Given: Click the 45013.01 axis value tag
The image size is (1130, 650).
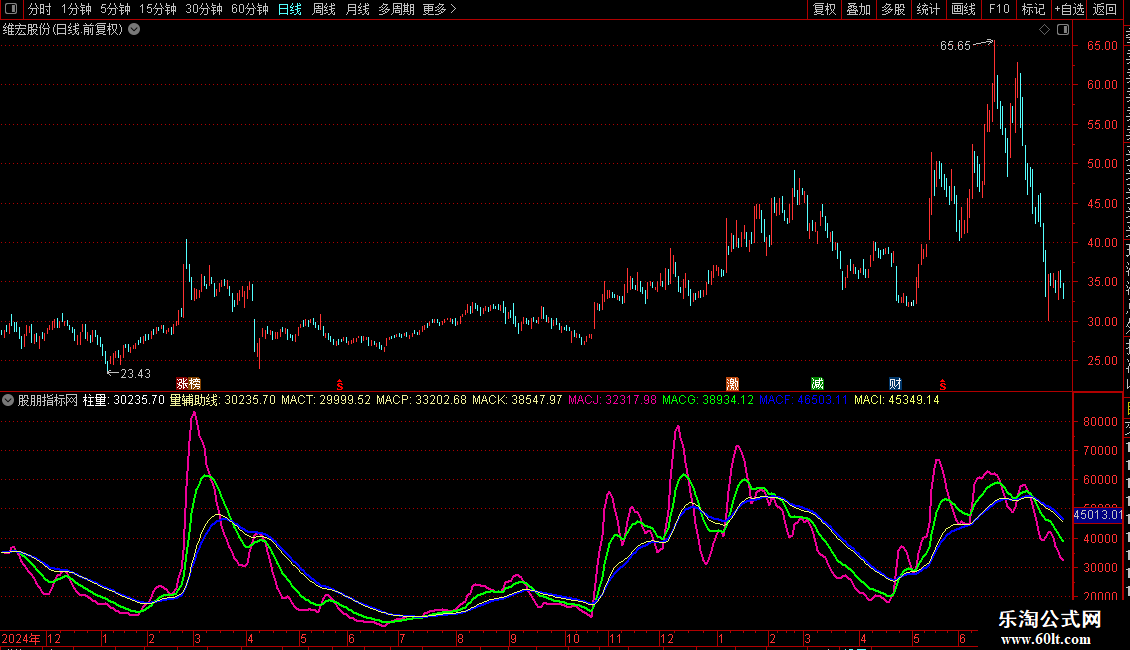Looking at the screenshot, I should click(x=1098, y=515).
